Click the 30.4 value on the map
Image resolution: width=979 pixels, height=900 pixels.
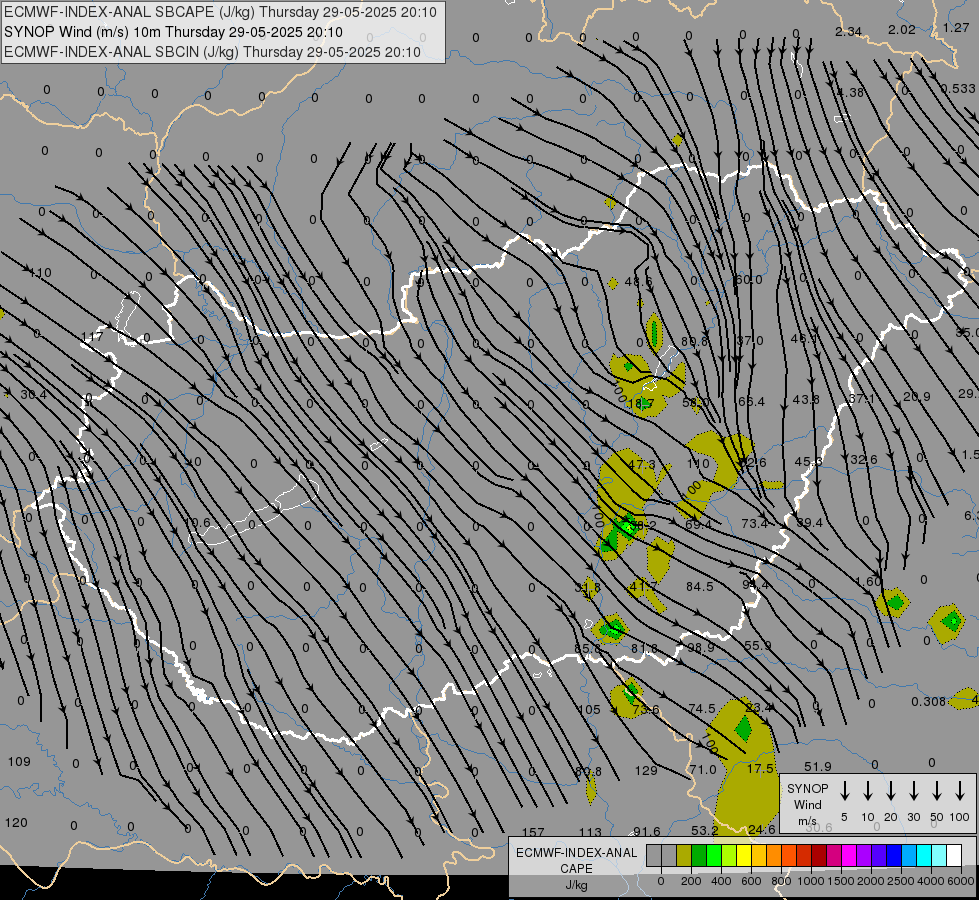coord(33,395)
